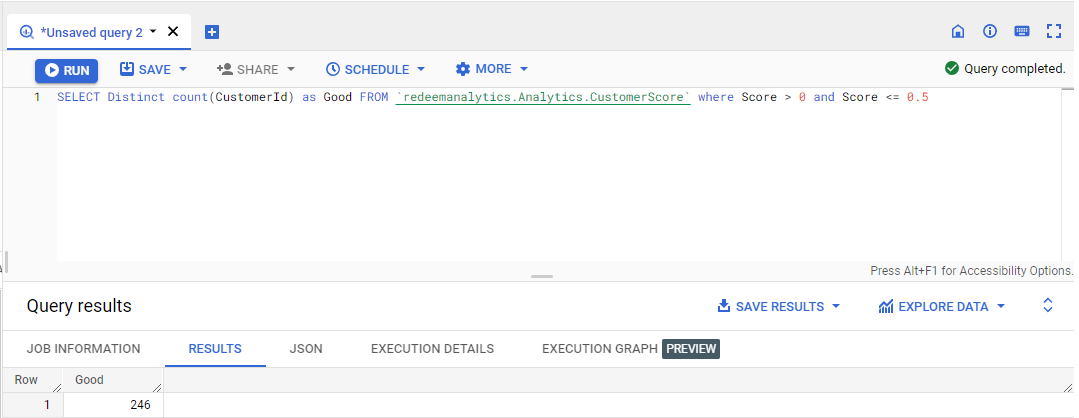Click line number 1 in editor gutter
The image size is (1079, 418).
pyautogui.click(x=38, y=97)
